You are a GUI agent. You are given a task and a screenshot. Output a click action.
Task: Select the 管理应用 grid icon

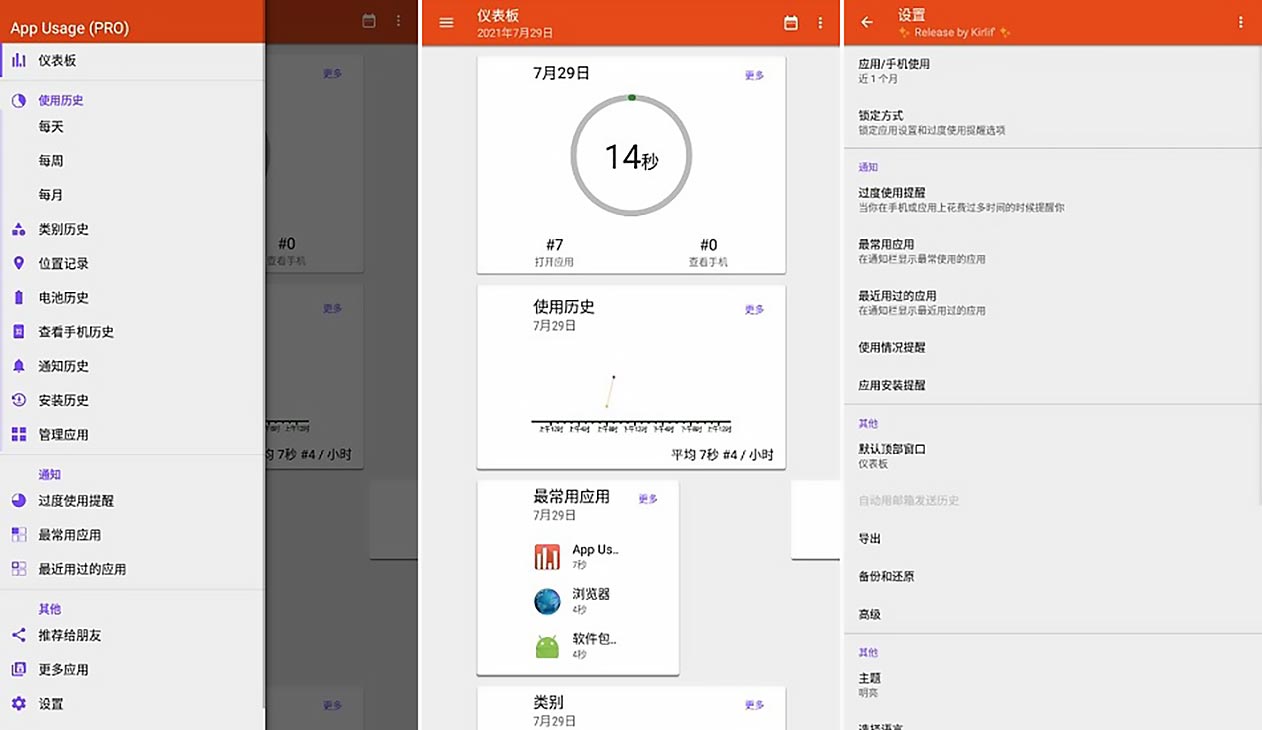17,434
